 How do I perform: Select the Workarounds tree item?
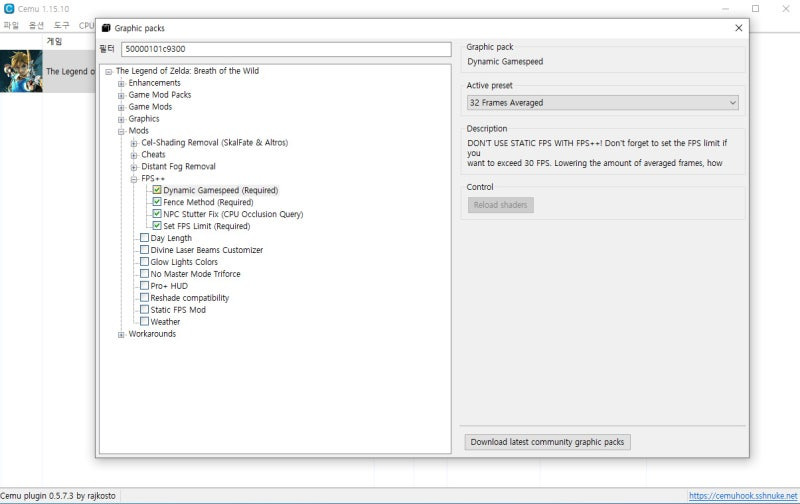tap(152, 334)
